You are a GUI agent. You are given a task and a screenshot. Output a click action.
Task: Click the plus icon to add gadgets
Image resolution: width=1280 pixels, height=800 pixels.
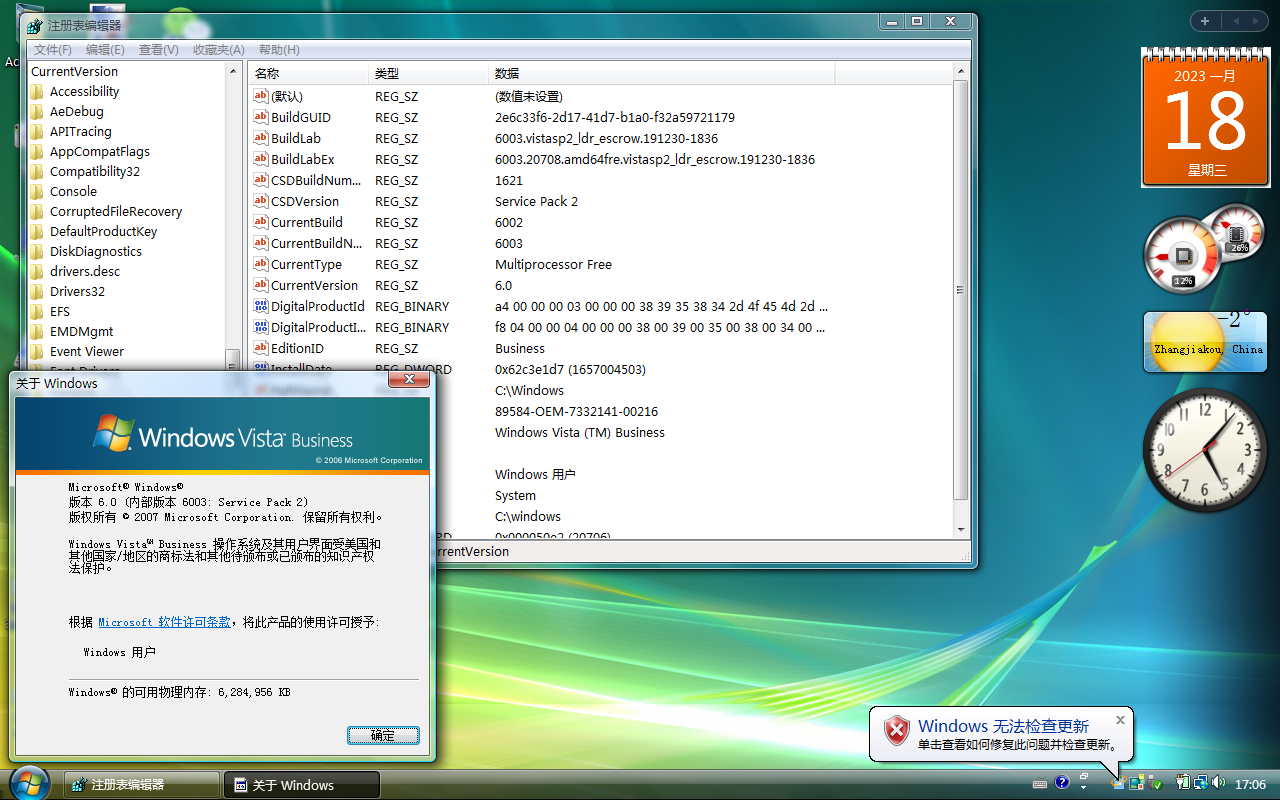point(1205,21)
